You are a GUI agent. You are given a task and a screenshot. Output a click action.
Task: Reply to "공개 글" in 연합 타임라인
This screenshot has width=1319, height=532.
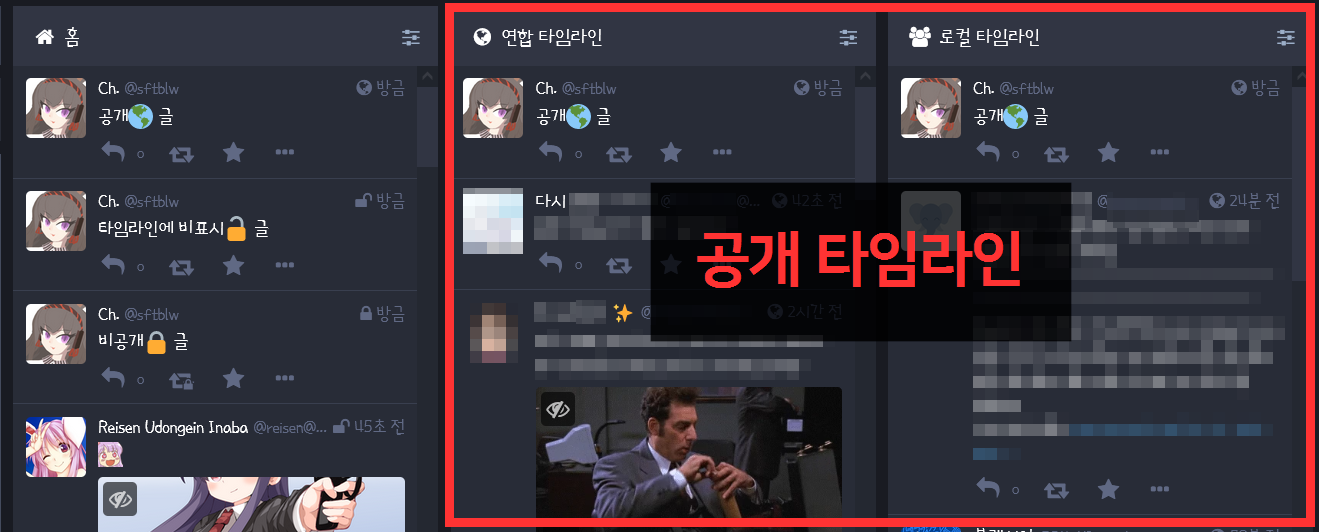[x=551, y=153]
